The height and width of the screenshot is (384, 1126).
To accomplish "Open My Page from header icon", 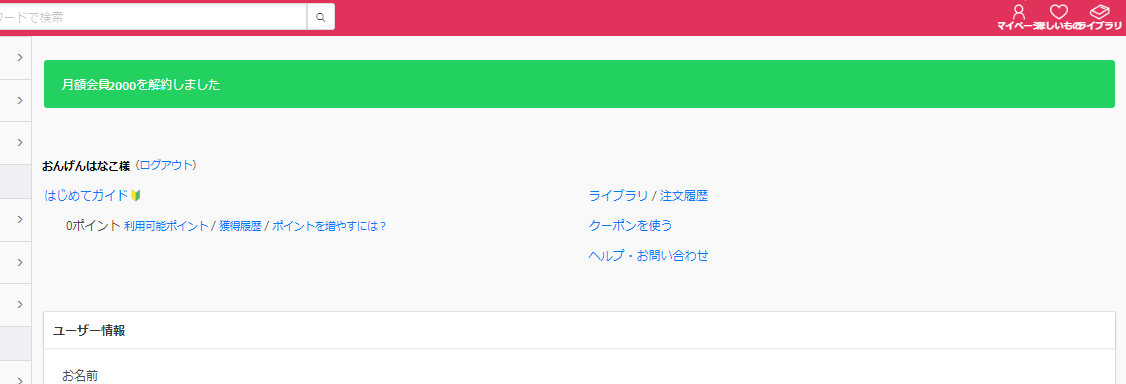I will click(x=1018, y=17).
